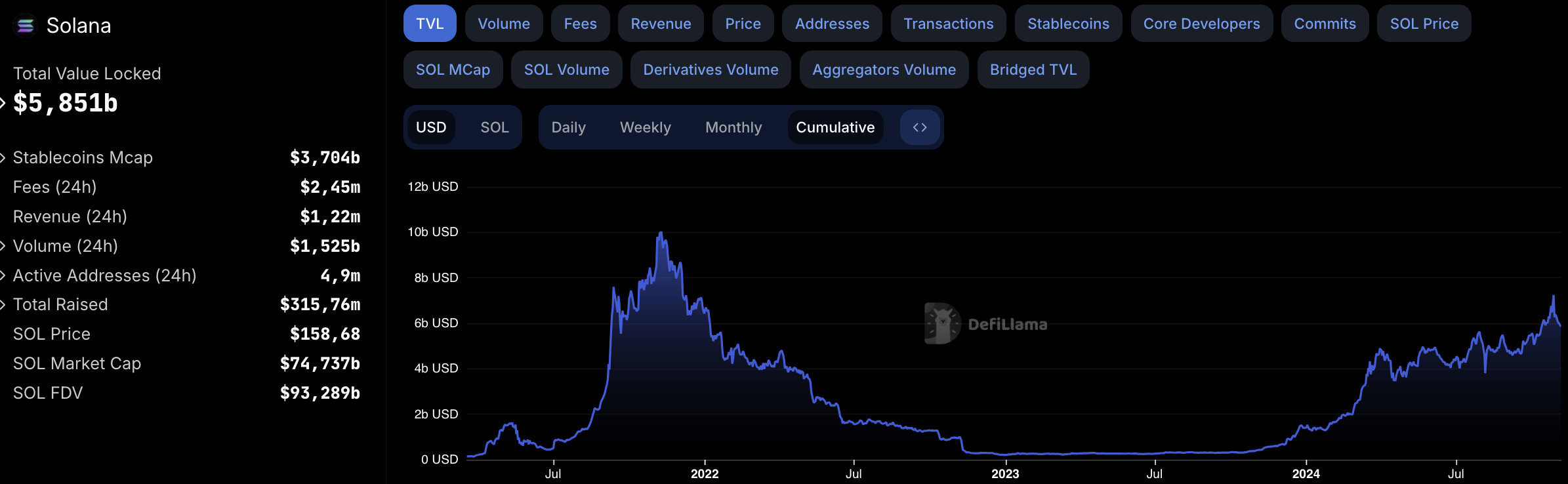1568x484 pixels.
Task: Enable the SOL Volume chart metric
Action: [567, 70]
